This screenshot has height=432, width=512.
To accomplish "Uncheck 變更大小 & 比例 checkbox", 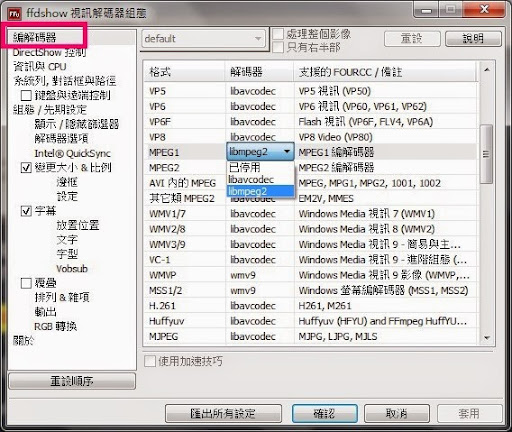I will tap(26, 167).
